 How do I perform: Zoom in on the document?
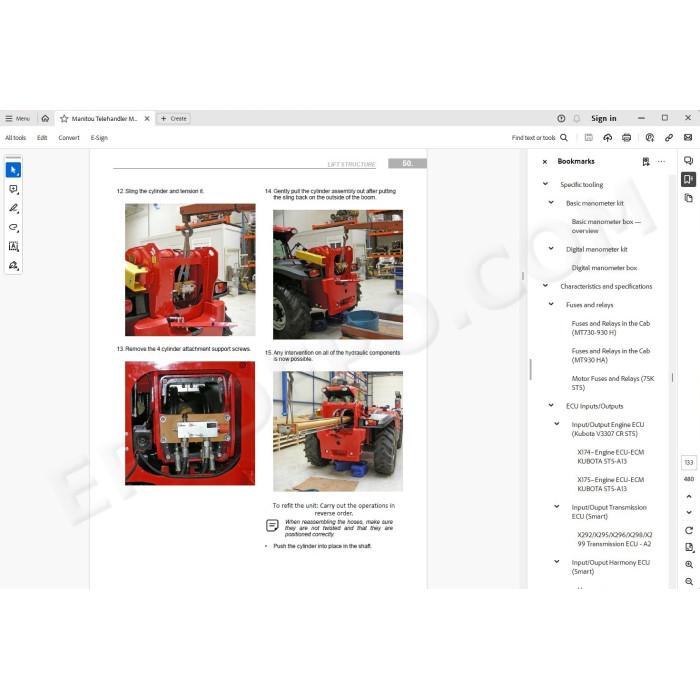[x=689, y=565]
